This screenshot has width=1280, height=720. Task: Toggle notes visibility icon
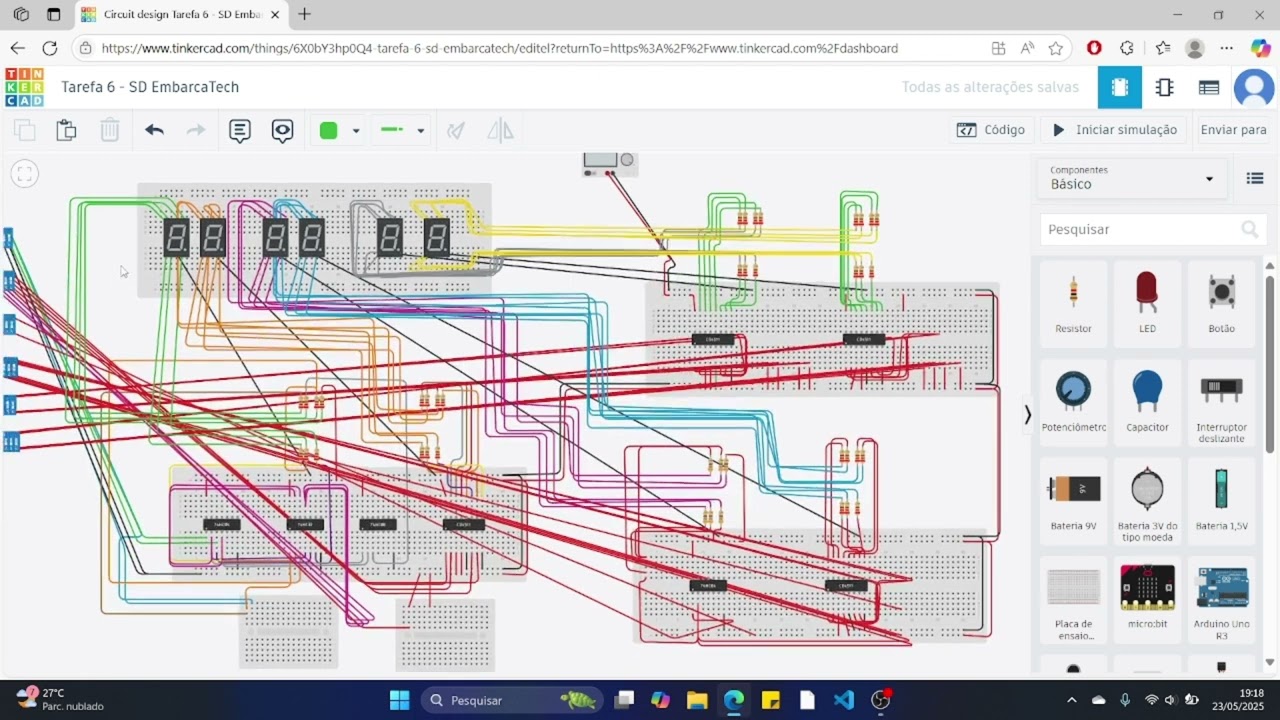283,130
